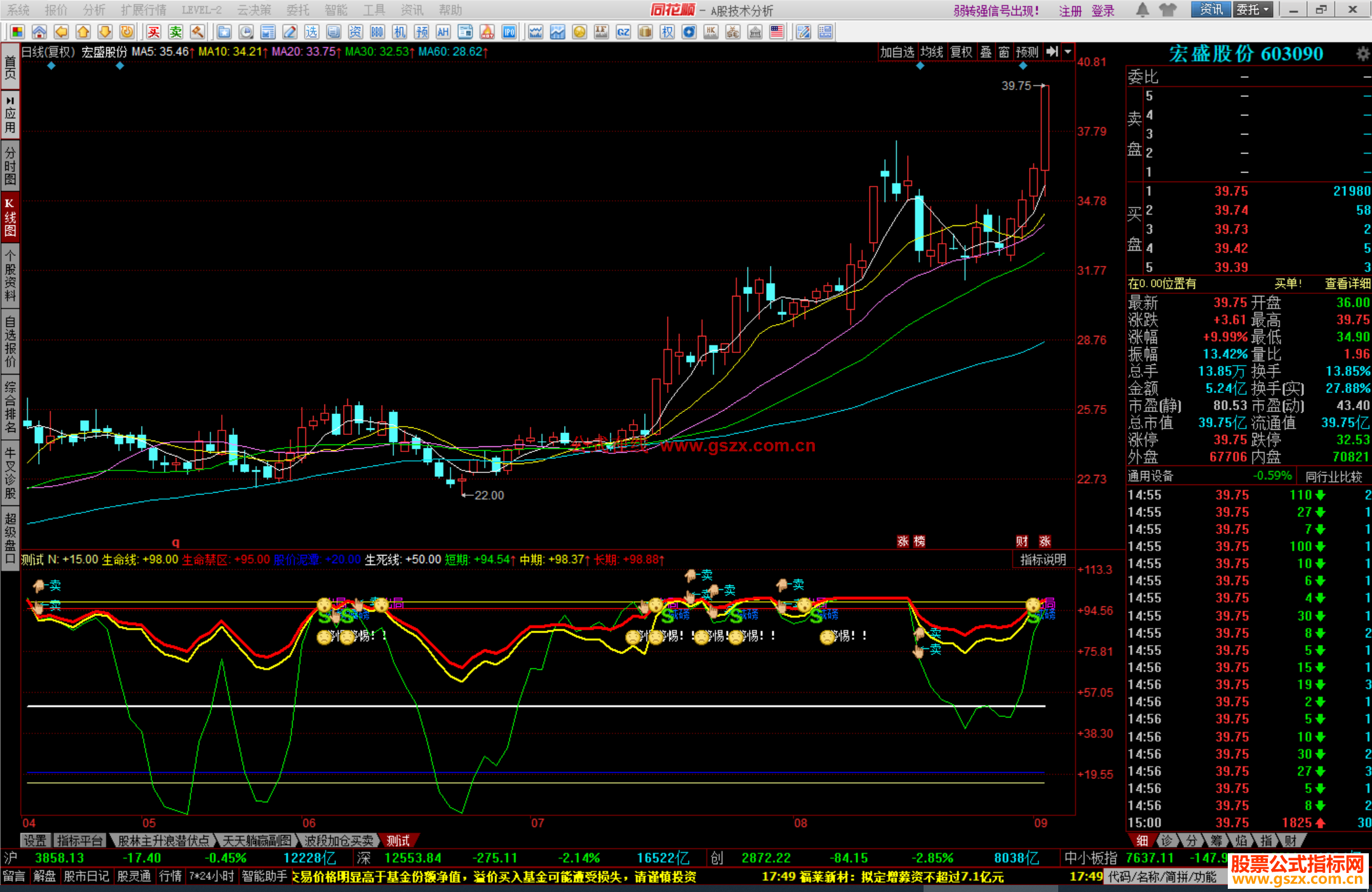Click the green 卖 (sell) toolbar icon
The height and width of the screenshot is (892, 1372).
tap(175, 32)
